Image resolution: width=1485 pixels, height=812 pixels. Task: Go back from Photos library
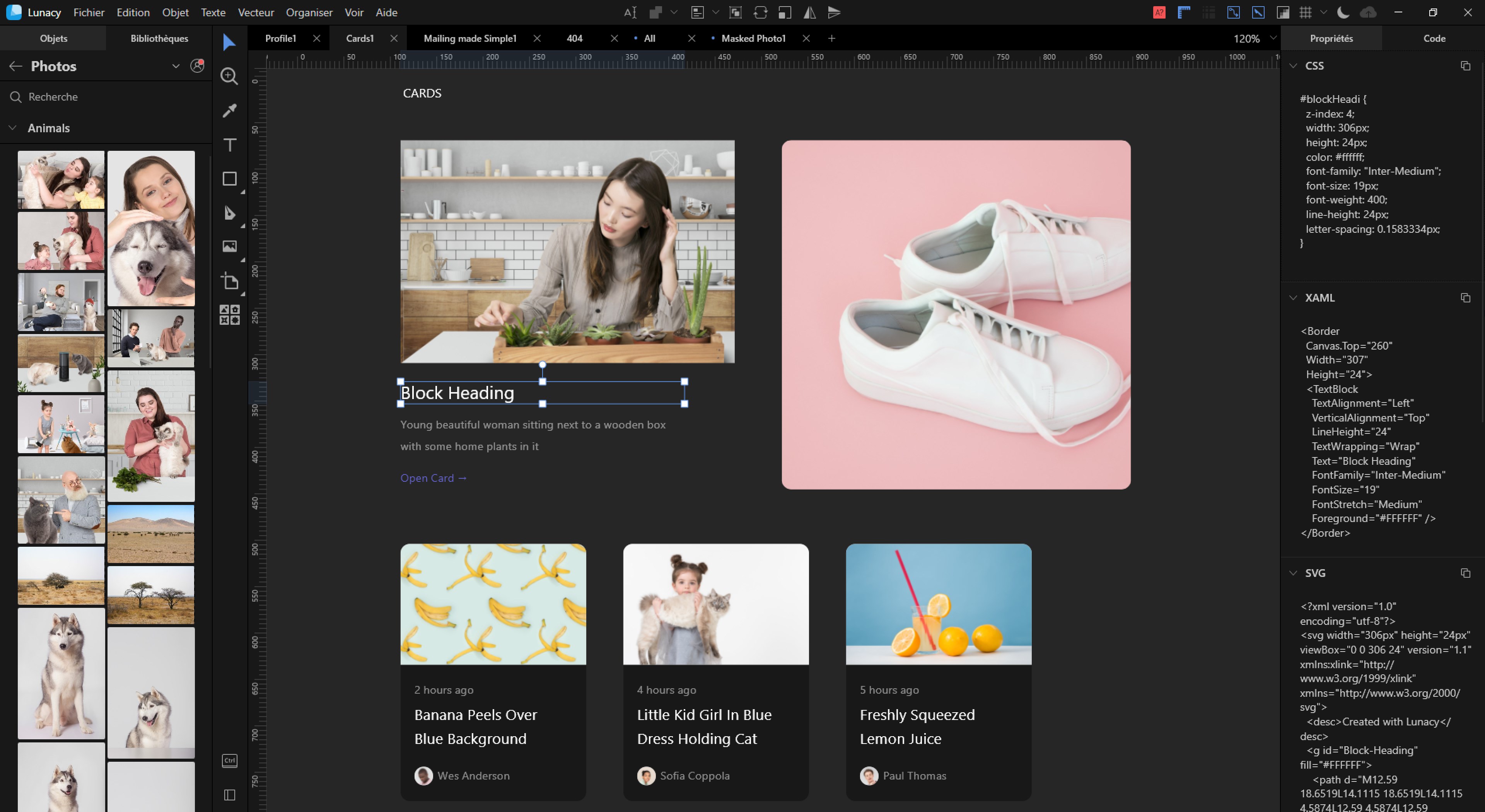15,66
